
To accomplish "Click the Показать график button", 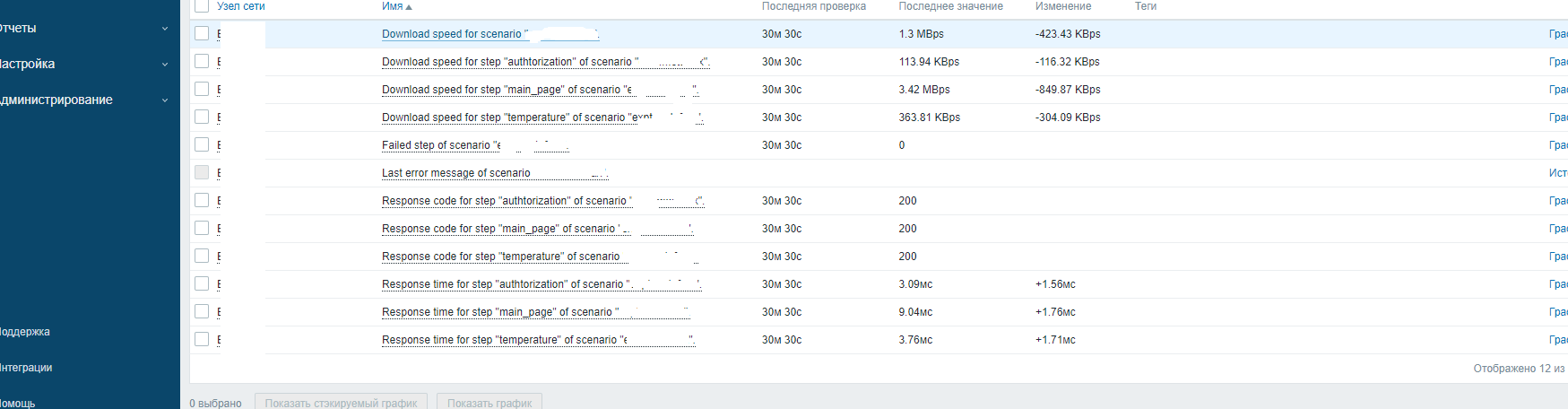I will 489,403.
